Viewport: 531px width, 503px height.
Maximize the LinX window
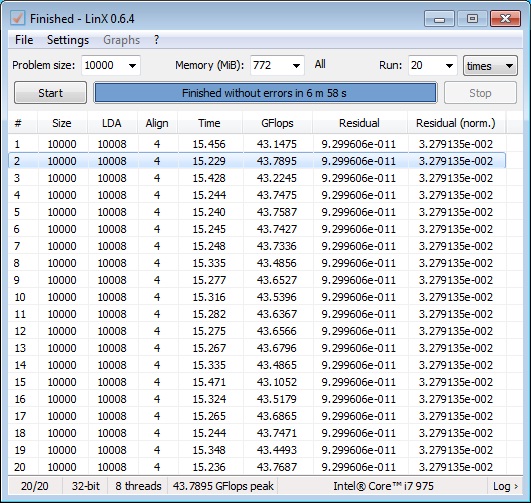[472, 18]
